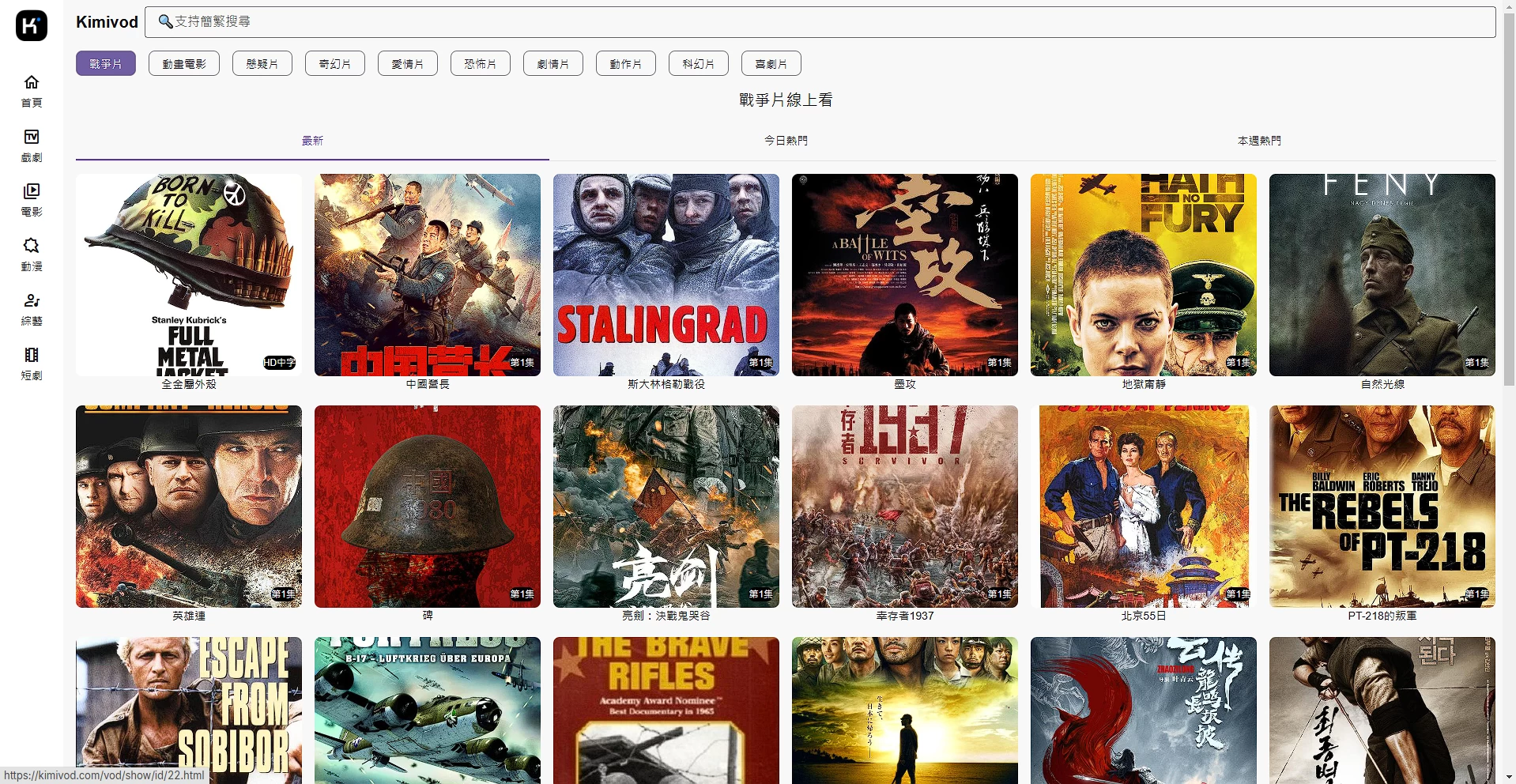This screenshot has height=784, width=1516.
Task: Open the 首頁 home icon
Action: [32, 82]
